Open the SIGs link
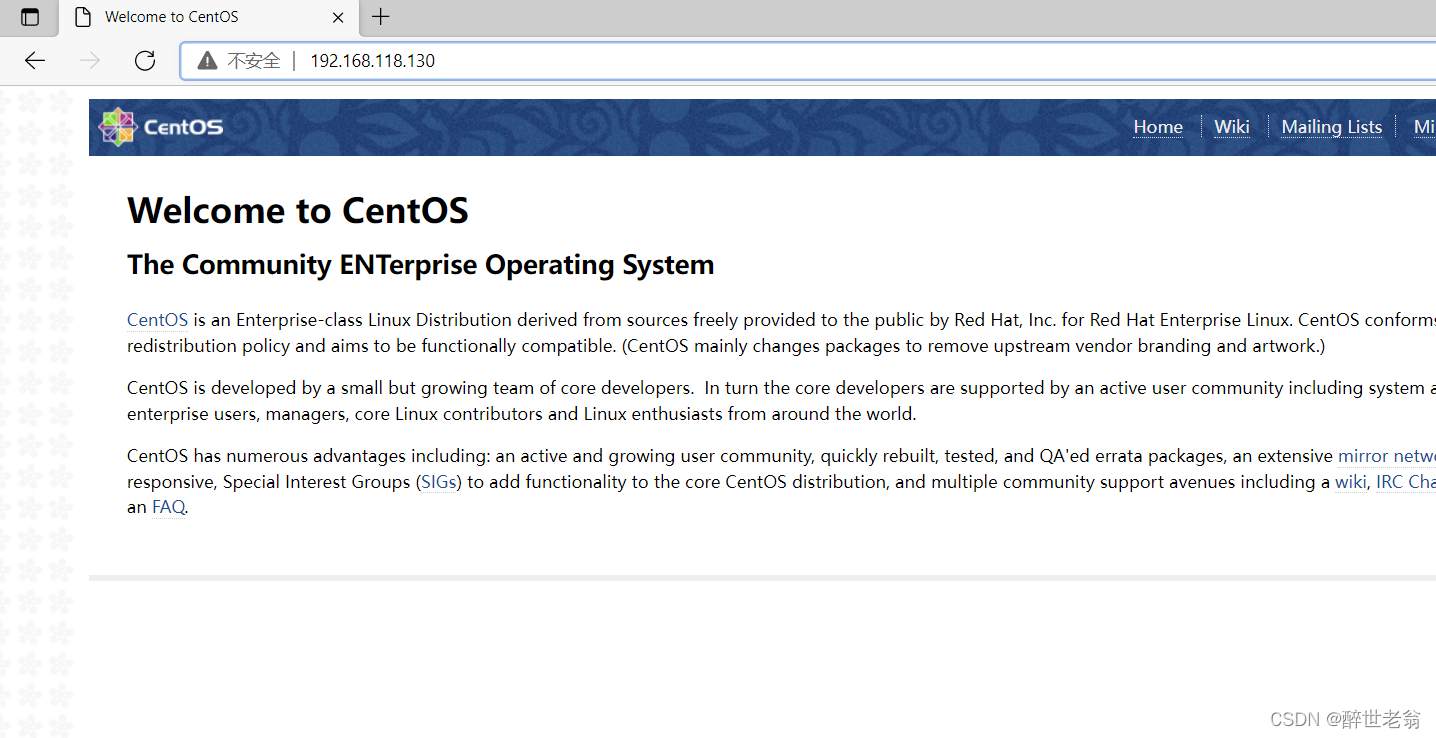 [439, 482]
